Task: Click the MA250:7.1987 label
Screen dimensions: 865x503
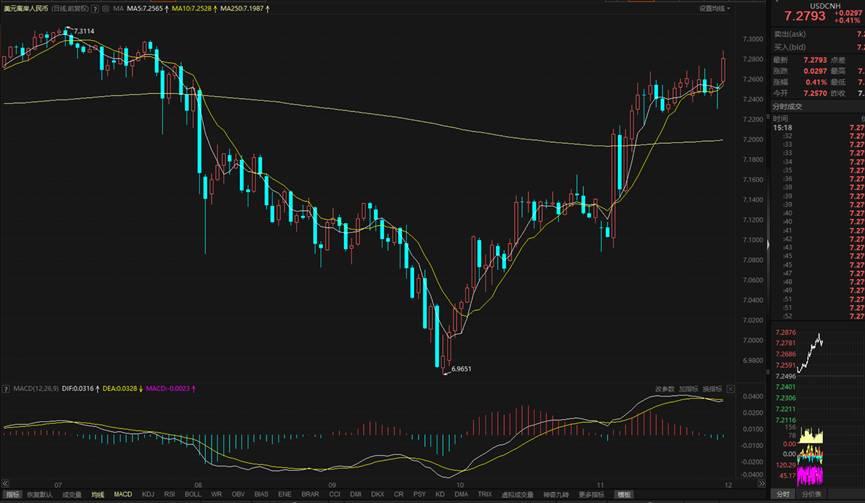Action: 242,9
